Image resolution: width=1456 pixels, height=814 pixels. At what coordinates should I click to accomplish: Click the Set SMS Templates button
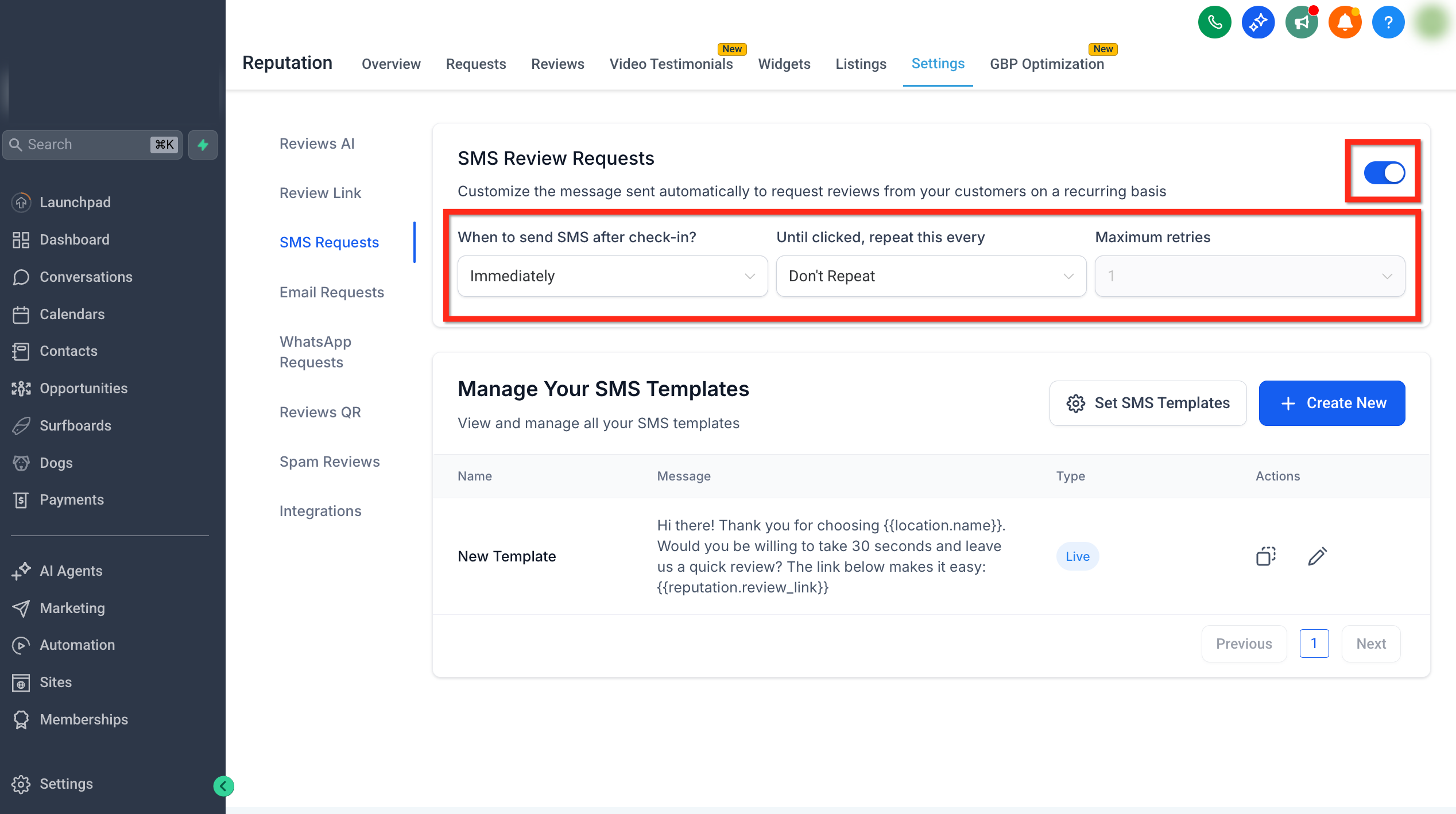pyautogui.click(x=1148, y=403)
